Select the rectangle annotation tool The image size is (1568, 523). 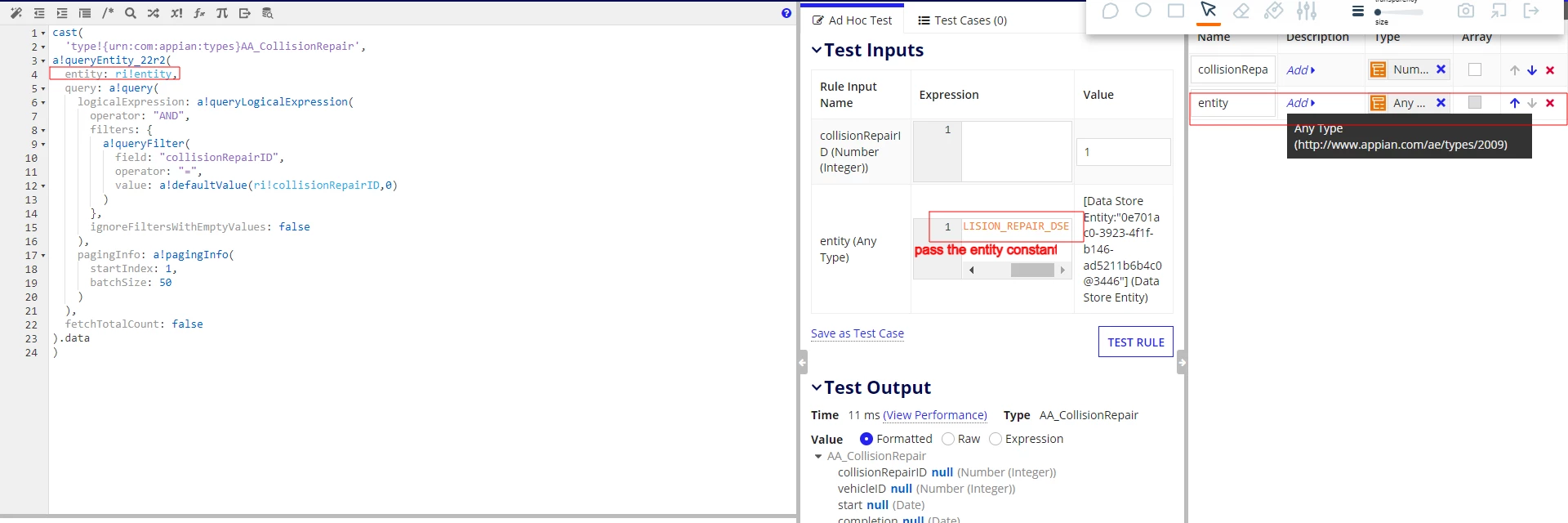click(x=1176, y=11)
